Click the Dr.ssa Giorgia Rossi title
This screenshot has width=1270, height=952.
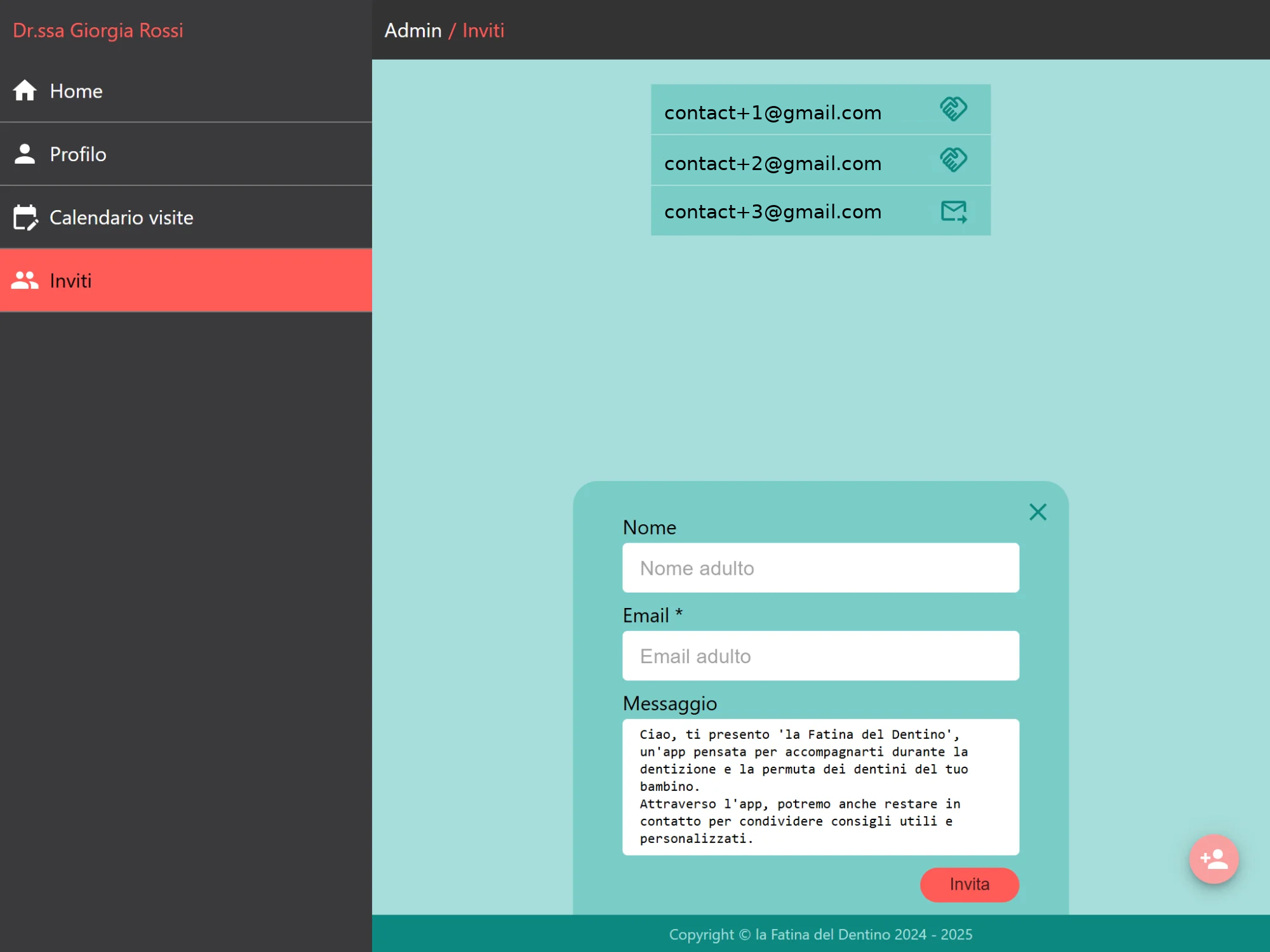click(x=98, y=30)
